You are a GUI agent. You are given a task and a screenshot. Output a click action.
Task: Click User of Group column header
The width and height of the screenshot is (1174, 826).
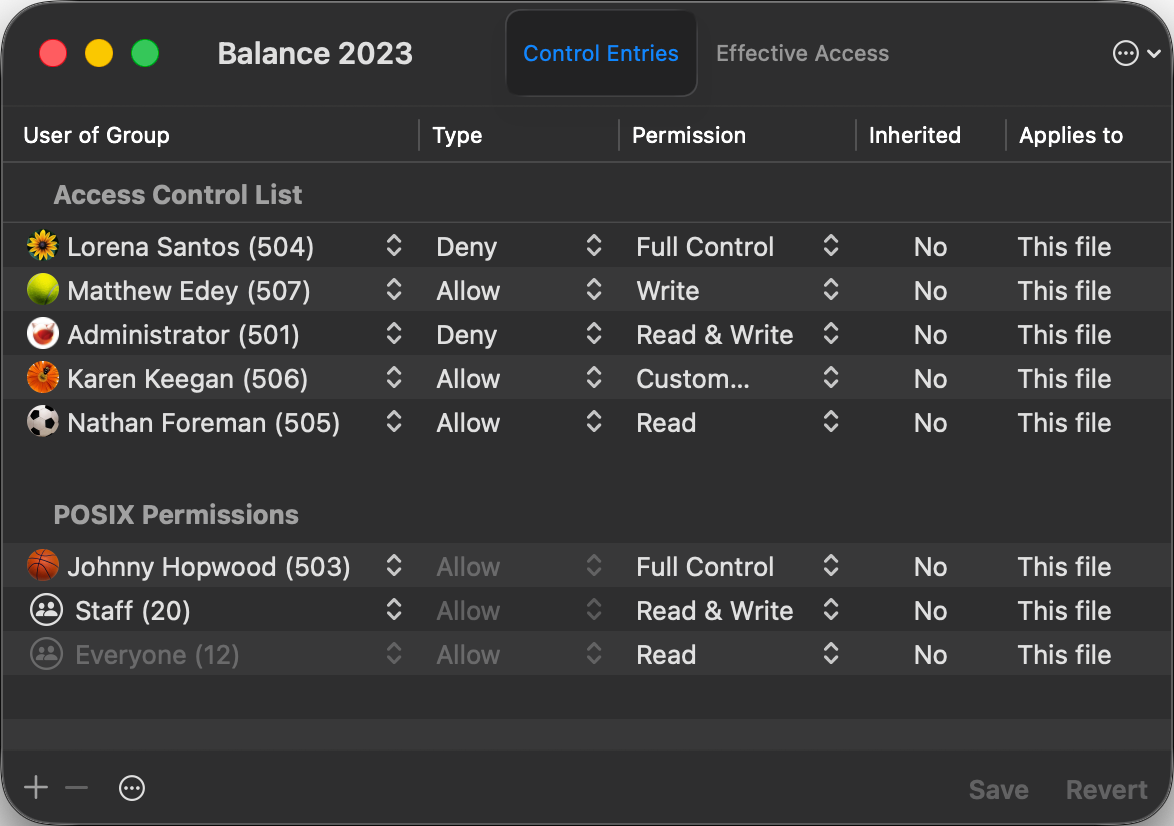point(97,135)
